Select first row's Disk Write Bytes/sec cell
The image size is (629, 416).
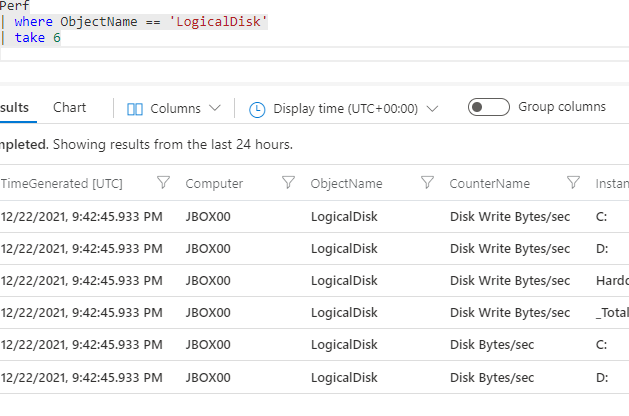(509, 217)
